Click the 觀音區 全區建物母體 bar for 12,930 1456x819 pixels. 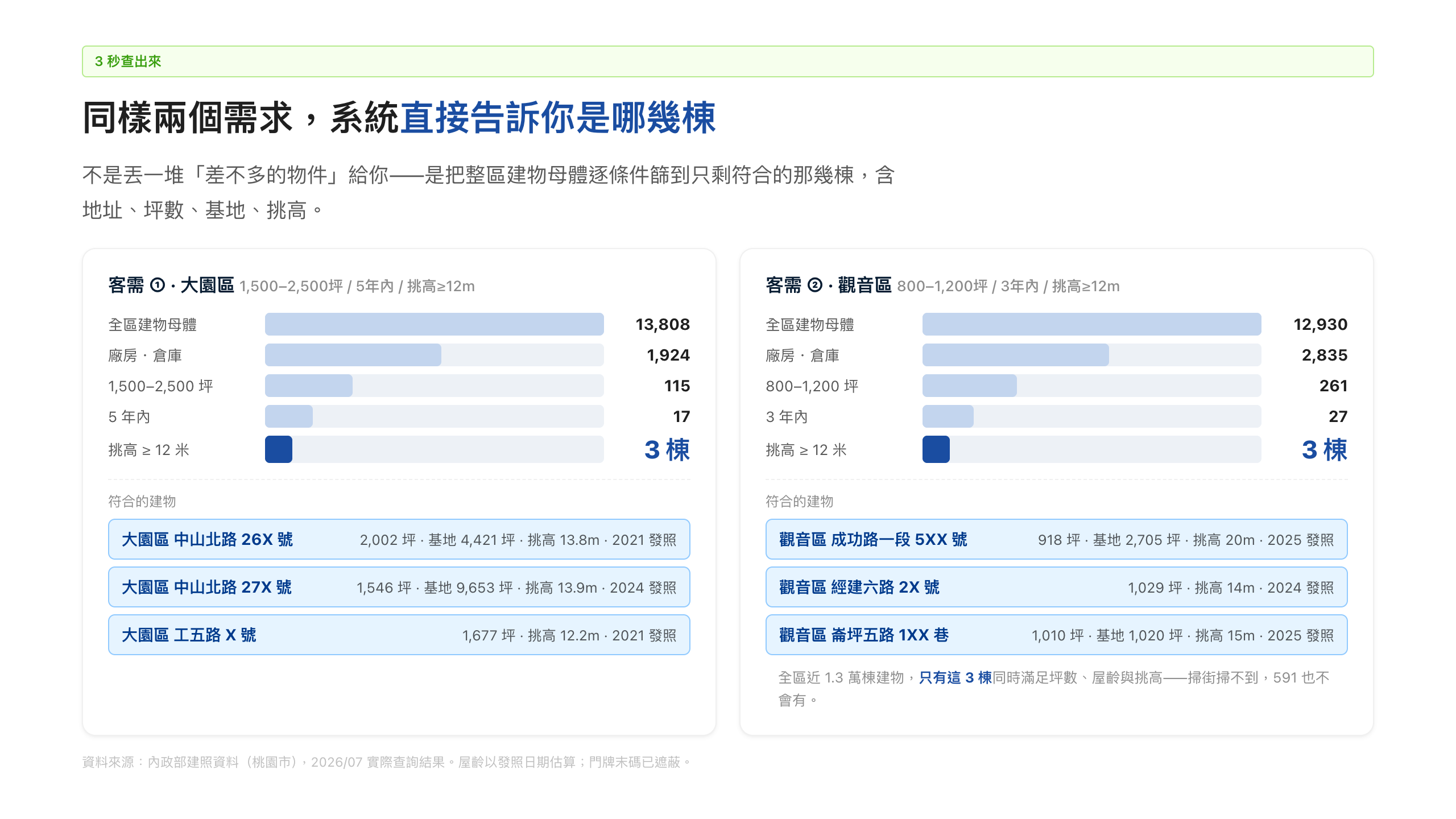click(1091, 324)
